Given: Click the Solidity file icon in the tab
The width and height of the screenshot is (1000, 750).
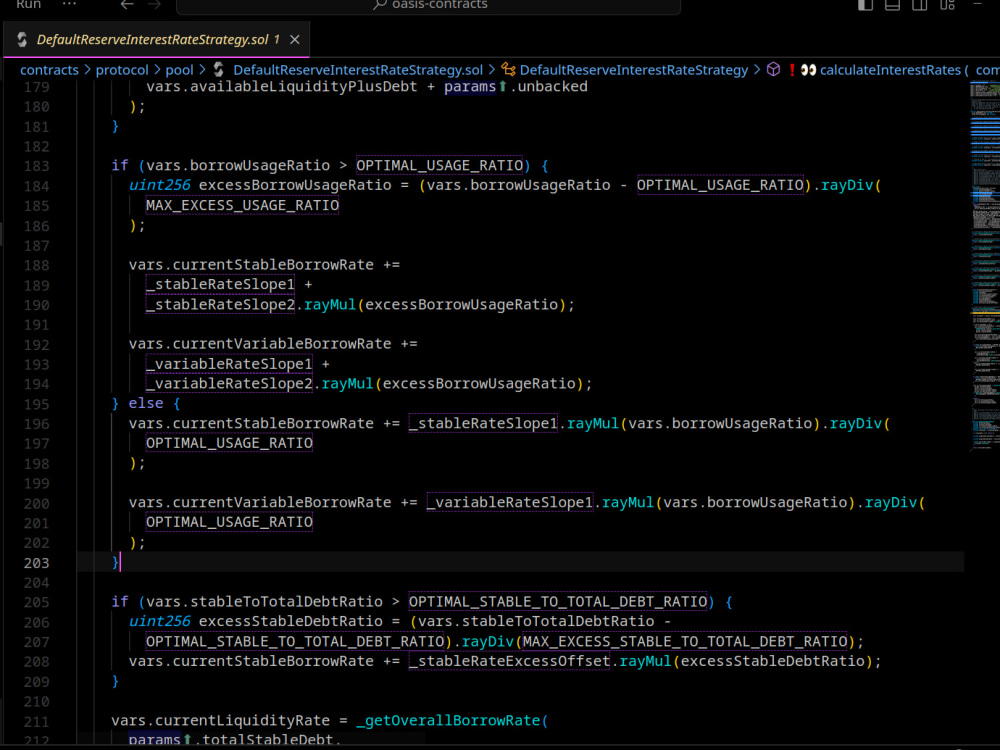Looking at the screenshot, I should click(20, 40).
